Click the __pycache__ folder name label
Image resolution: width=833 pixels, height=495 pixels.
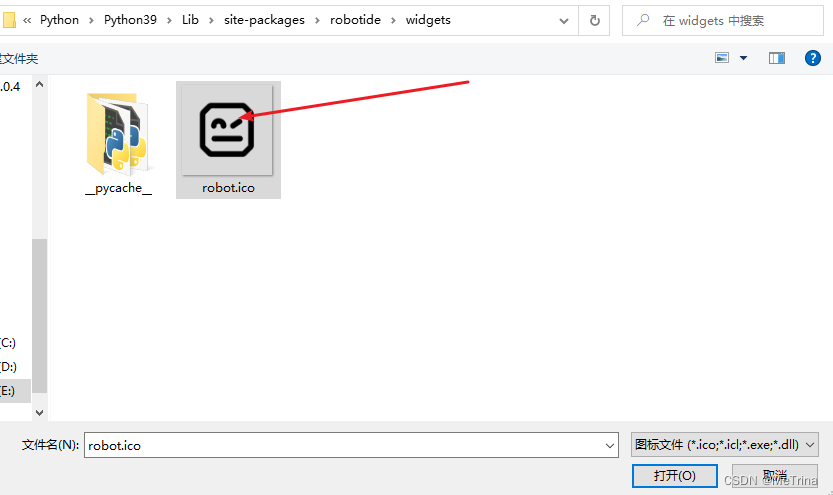[x=118, y=188]
